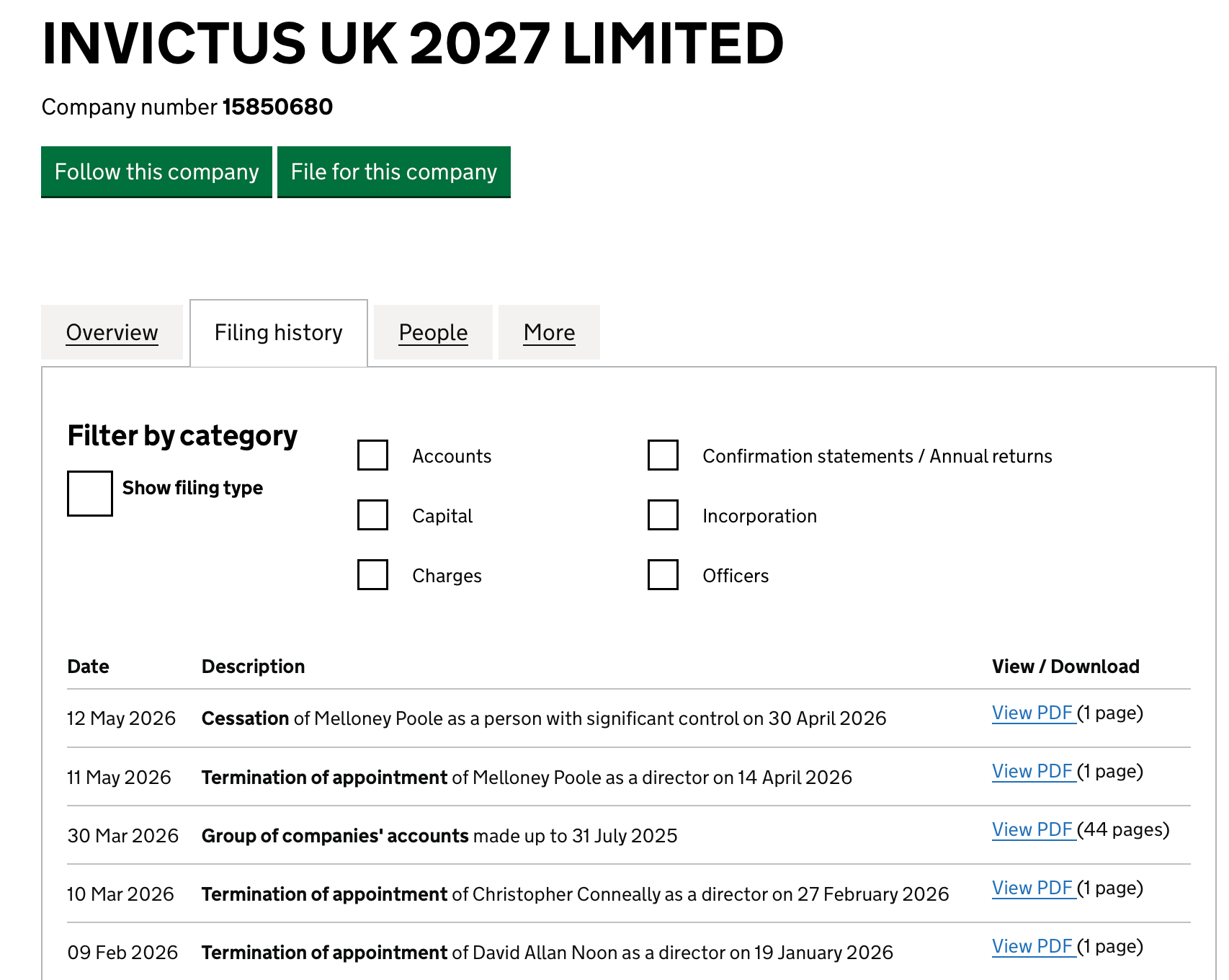Click the Accounts filter label
Viewport: 1229px width, 980px height.
pyautogui.click(x=452, y=456)
